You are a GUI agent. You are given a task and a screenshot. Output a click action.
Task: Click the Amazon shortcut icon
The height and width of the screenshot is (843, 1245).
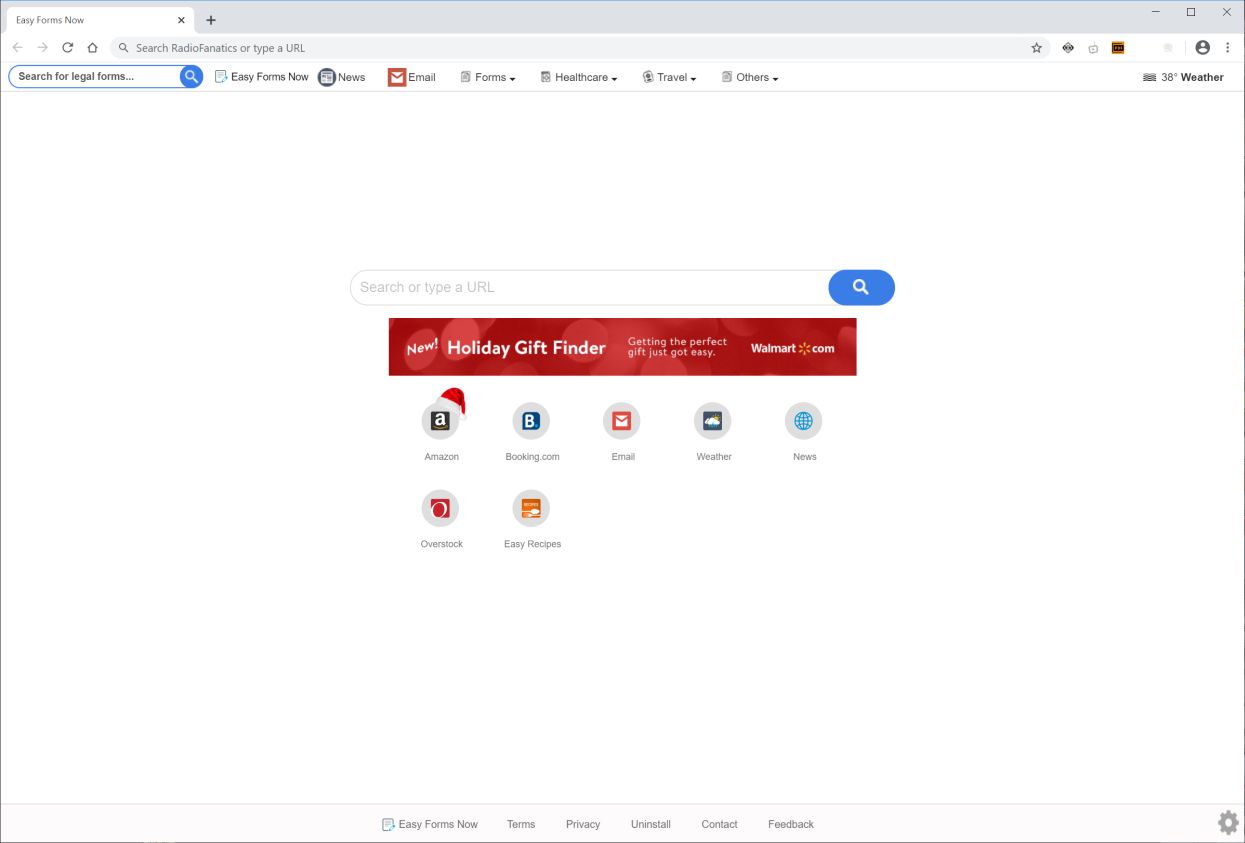point(440,421)
